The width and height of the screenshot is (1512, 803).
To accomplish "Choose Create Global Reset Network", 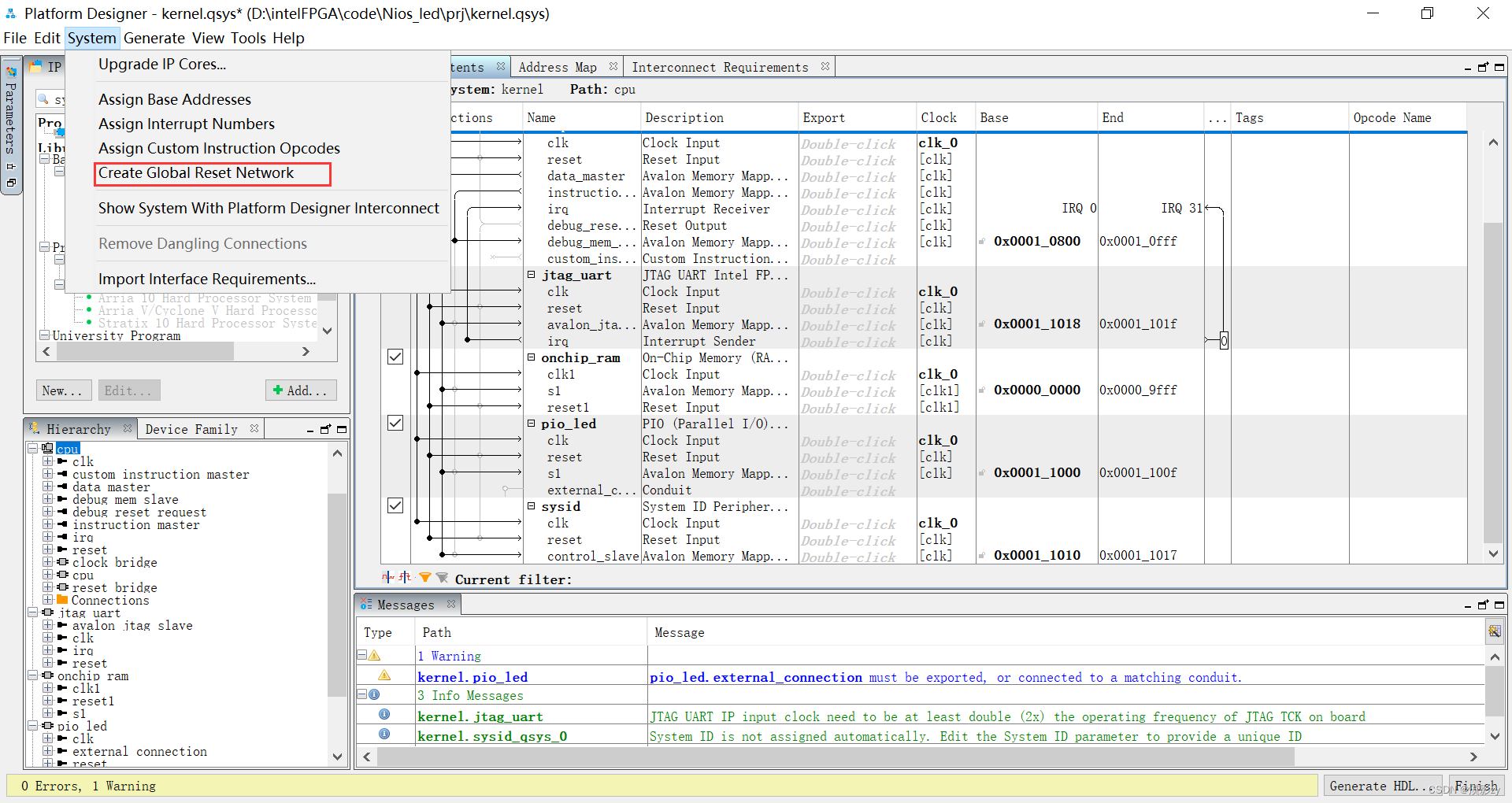I will [196, 173].
